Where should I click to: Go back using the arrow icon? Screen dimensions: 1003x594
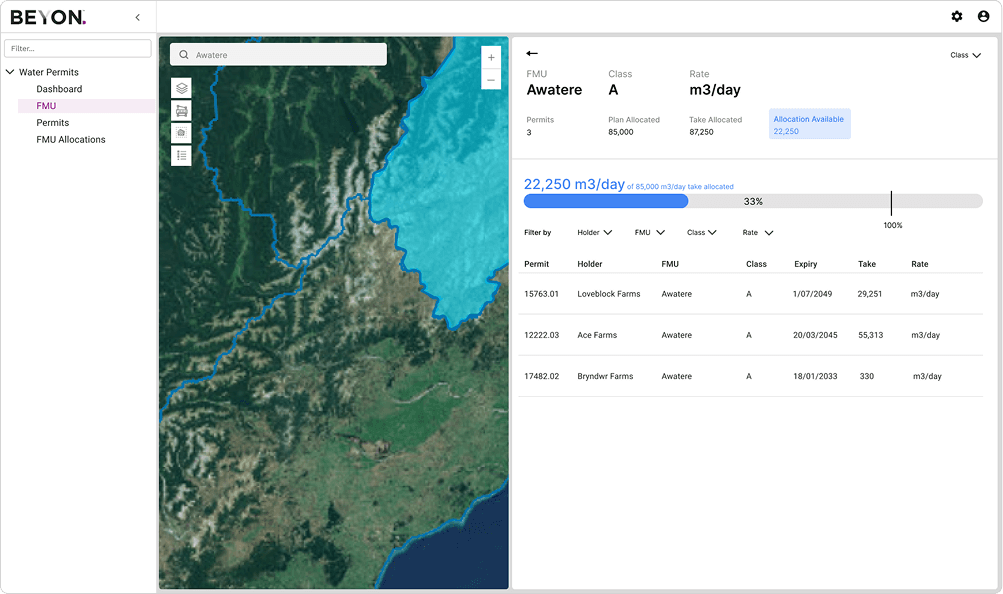pos(532,54)
